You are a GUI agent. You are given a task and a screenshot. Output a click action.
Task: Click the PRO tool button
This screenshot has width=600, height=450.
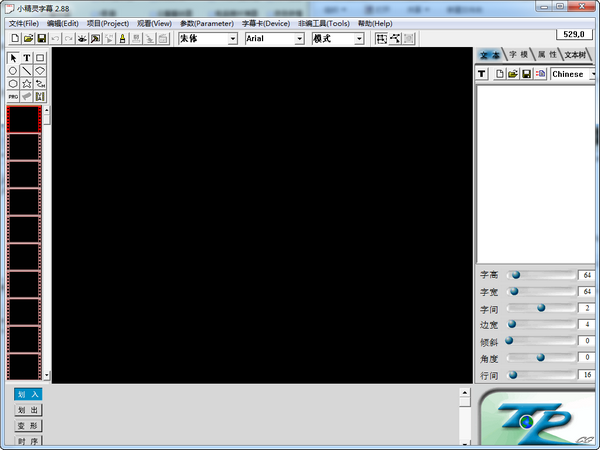pyautogui.click(x=13, y=96)
